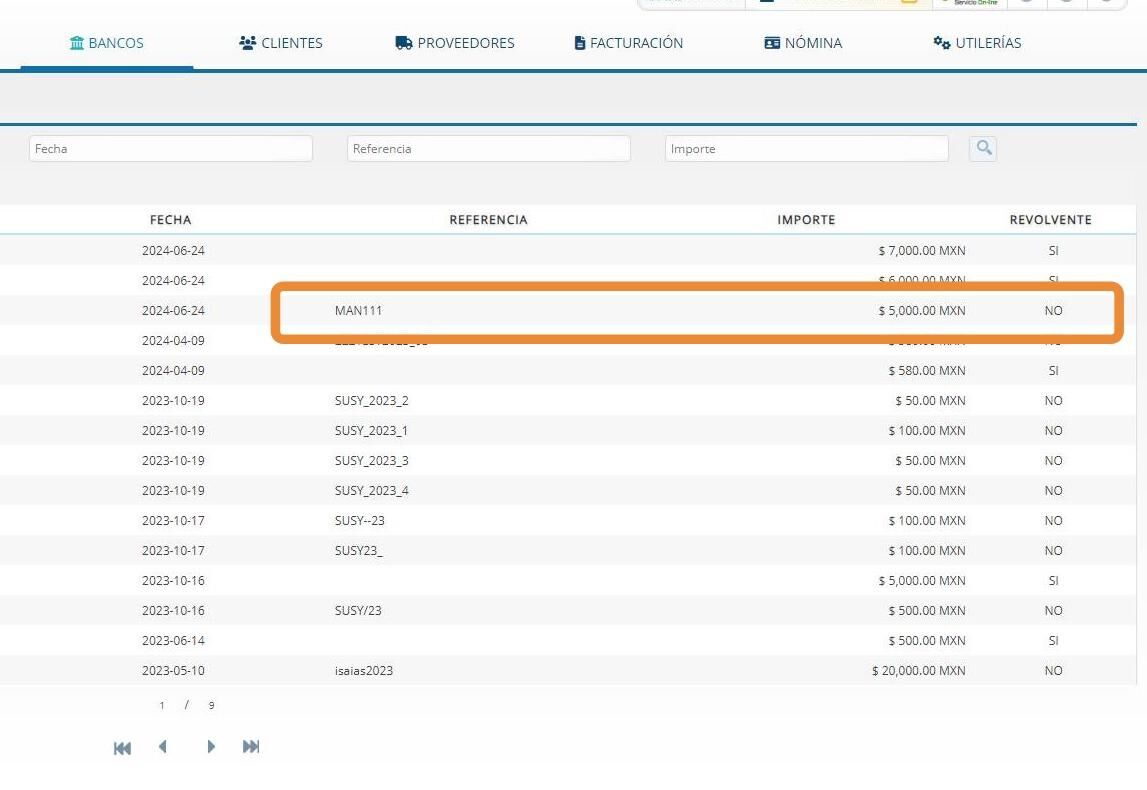Viewport: 1147px width, 790px height.
Task: Focus the Referencia filter field
Action: point(489,148)
